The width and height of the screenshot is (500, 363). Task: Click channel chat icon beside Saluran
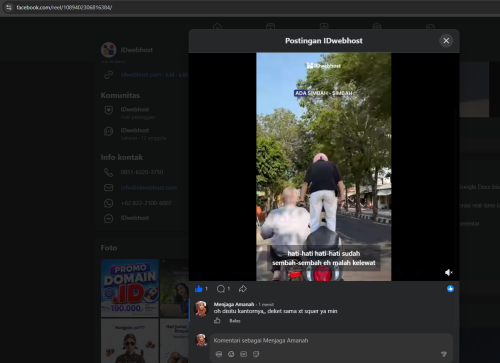109,131
